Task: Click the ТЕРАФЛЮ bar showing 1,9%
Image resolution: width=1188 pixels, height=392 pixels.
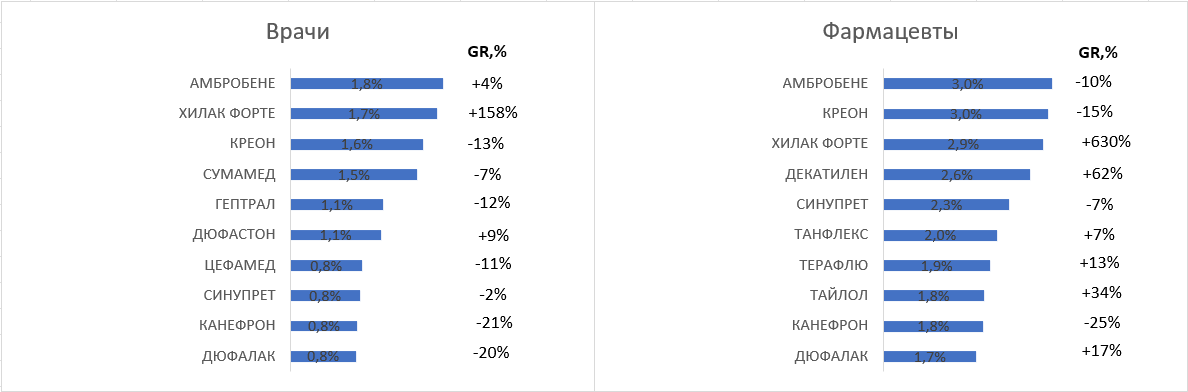Action: coord(937,265)
